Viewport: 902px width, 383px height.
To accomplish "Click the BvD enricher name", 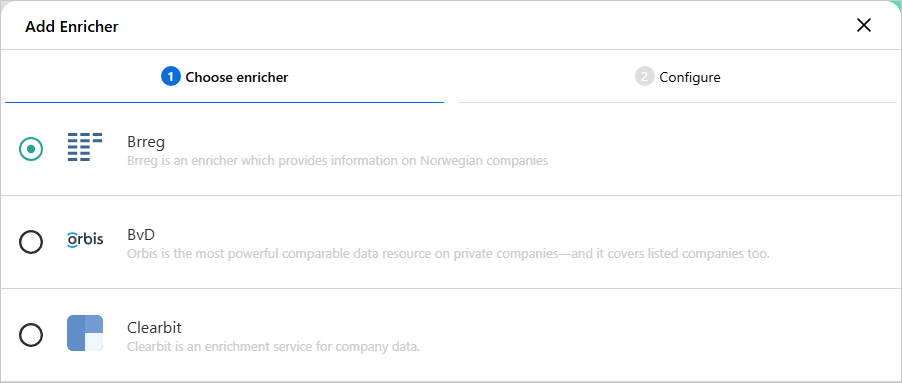I will [141, 235].
